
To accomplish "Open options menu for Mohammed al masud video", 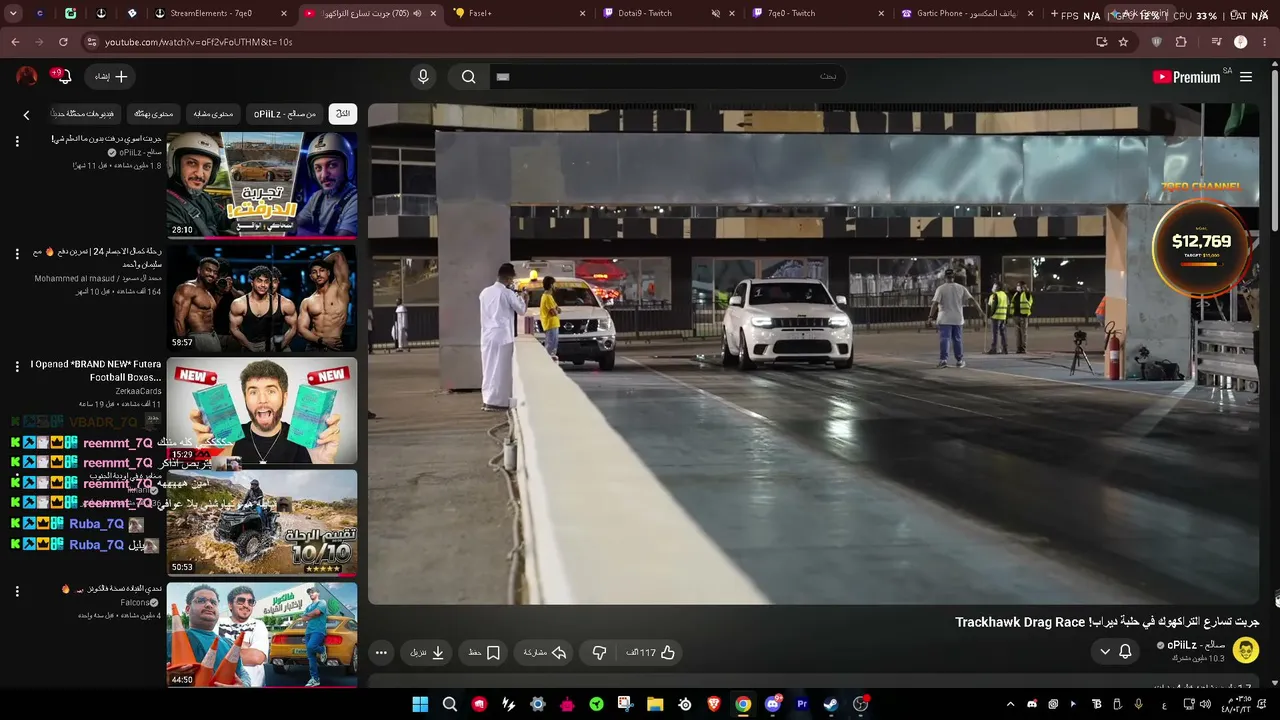I will 17,254.
